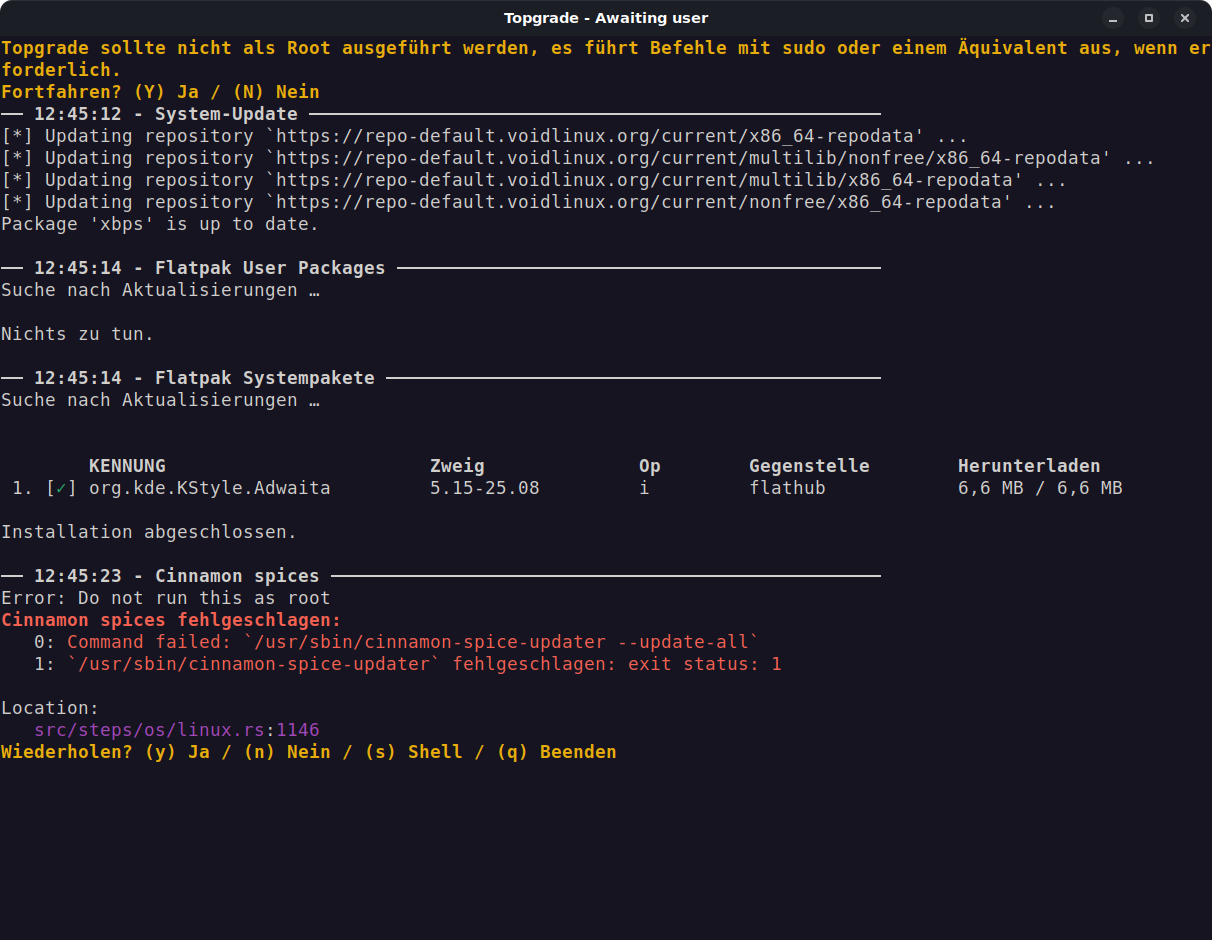Choose "(y) Ja" in the Wiederholen prompt
The height and width of the screenshot is (940, 1212).
point(177,752)
